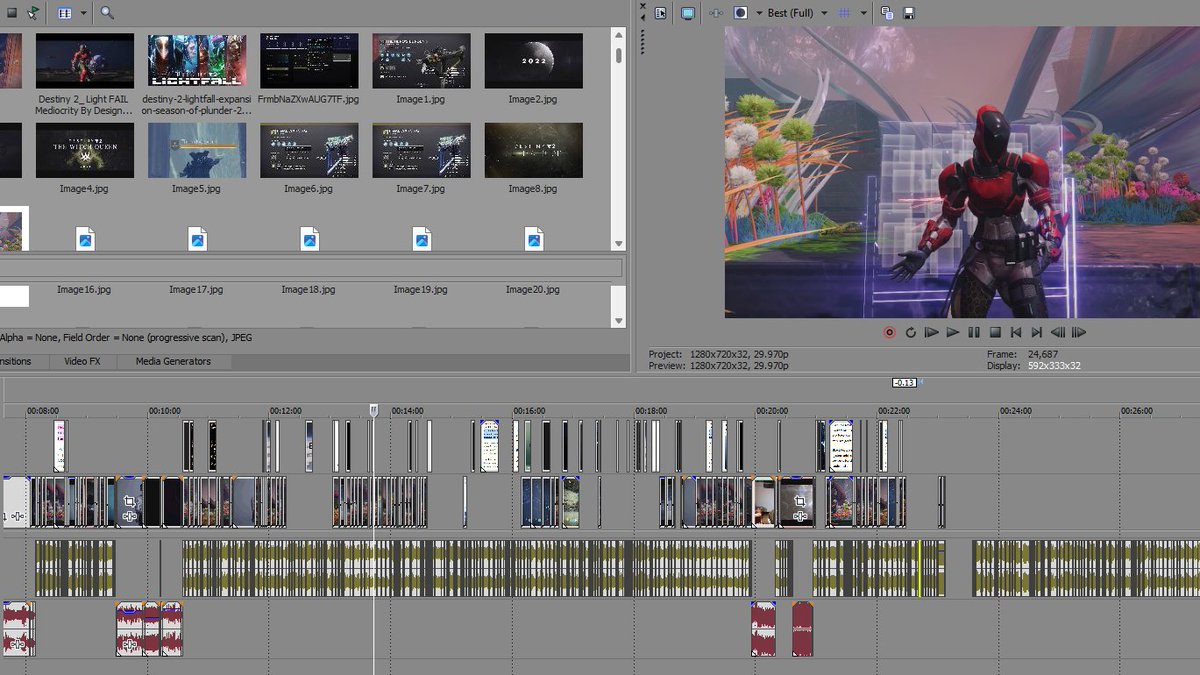Click the 00:24:00 mark on timeline ruler
Screen dimensions: 1200x675
pos(1016,411)
